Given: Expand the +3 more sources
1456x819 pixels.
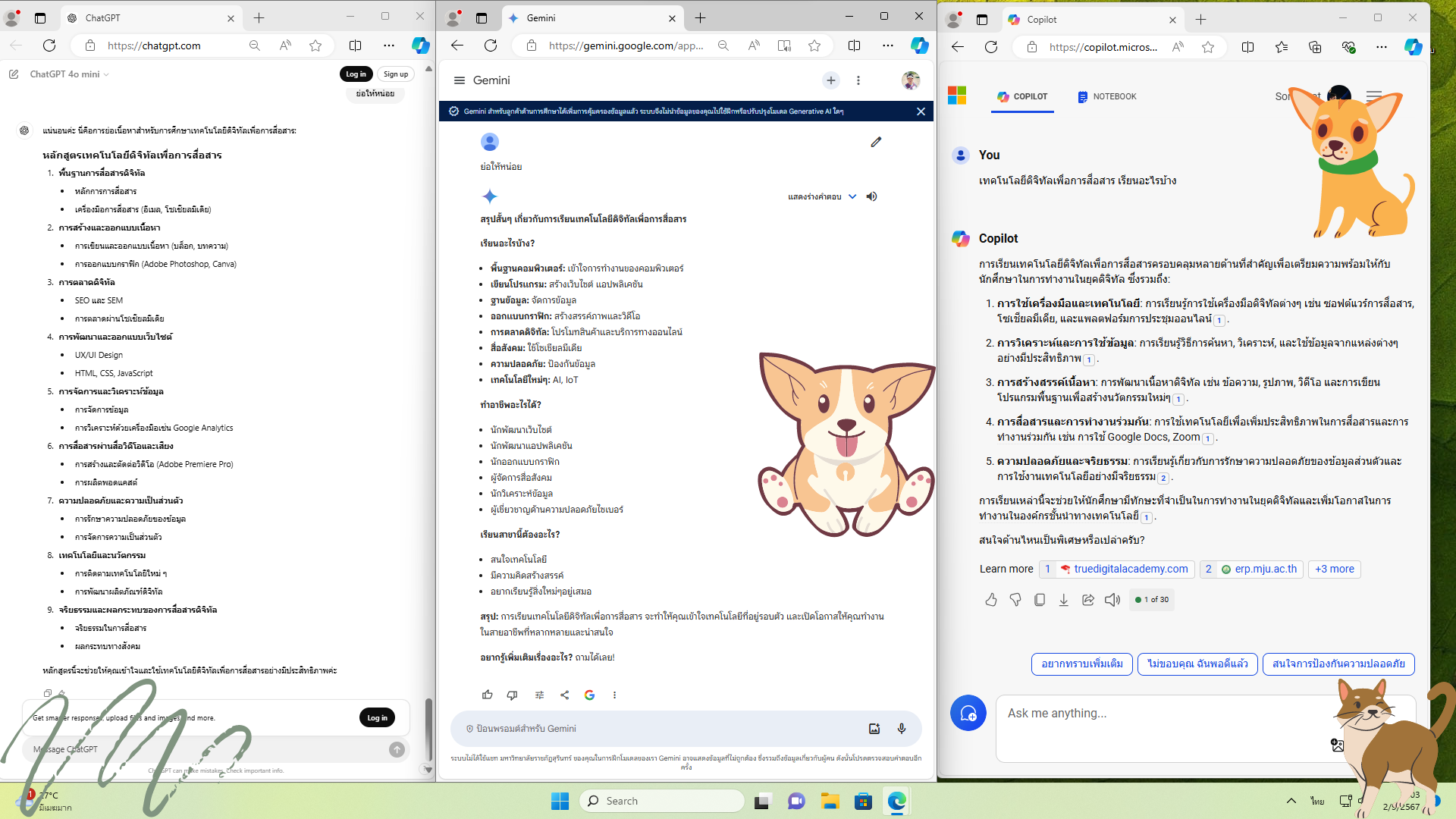Looking at the screenshot, I should coord(1334,569).
